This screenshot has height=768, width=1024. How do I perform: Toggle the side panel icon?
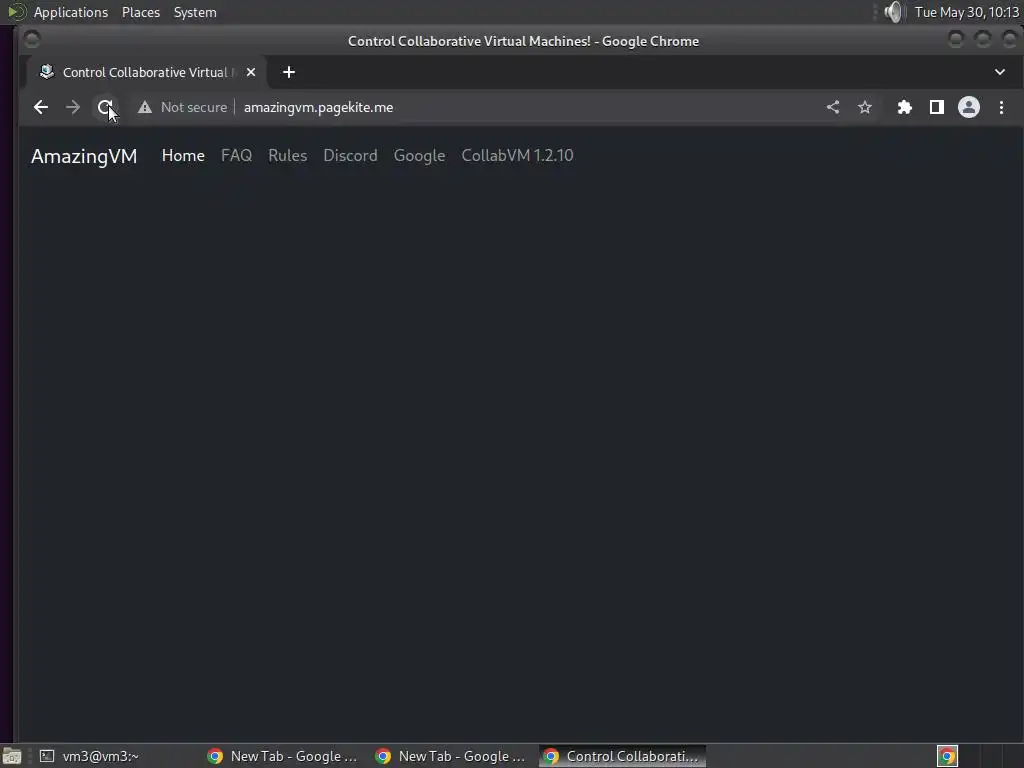click(x=936, y=107)
